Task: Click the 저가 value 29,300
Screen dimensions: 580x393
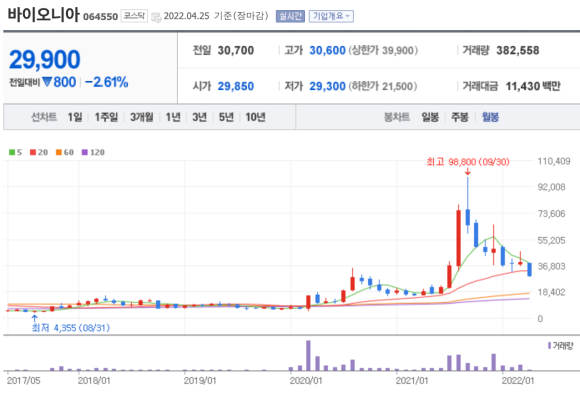Action: point(327,86)
